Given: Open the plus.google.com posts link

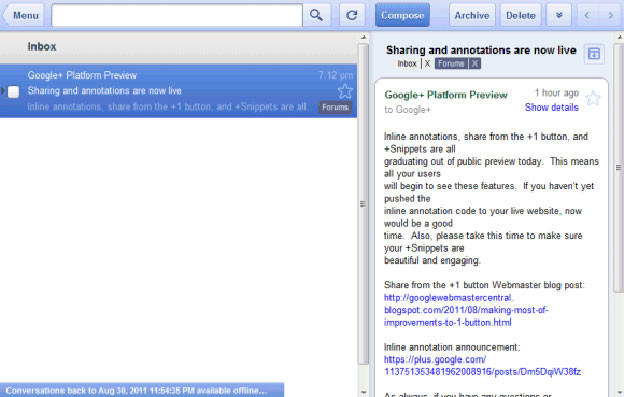Looking at the screenshot, I should click(x=482, y=366).
